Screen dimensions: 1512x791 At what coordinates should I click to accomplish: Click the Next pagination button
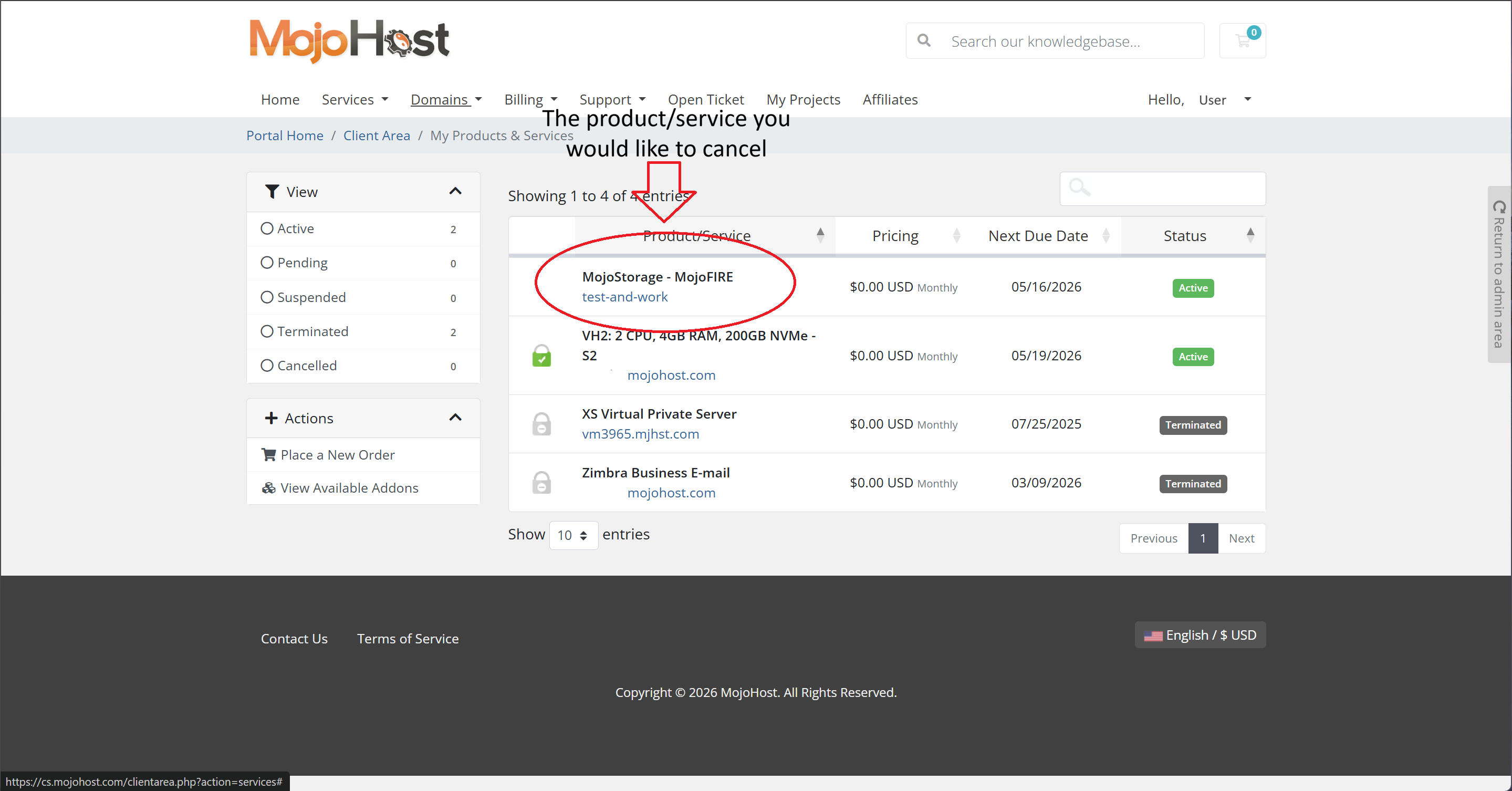pos(1241,538)
